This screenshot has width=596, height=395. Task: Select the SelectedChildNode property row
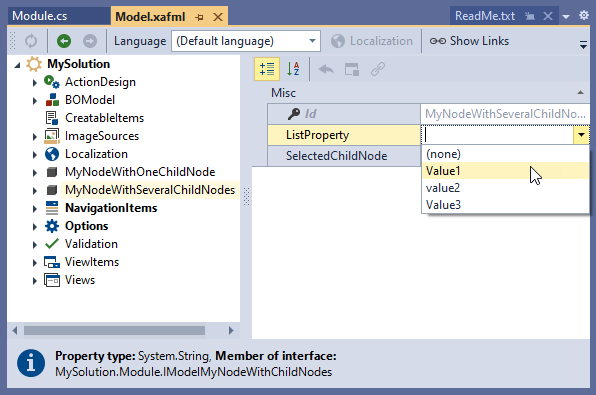(344, 156)
